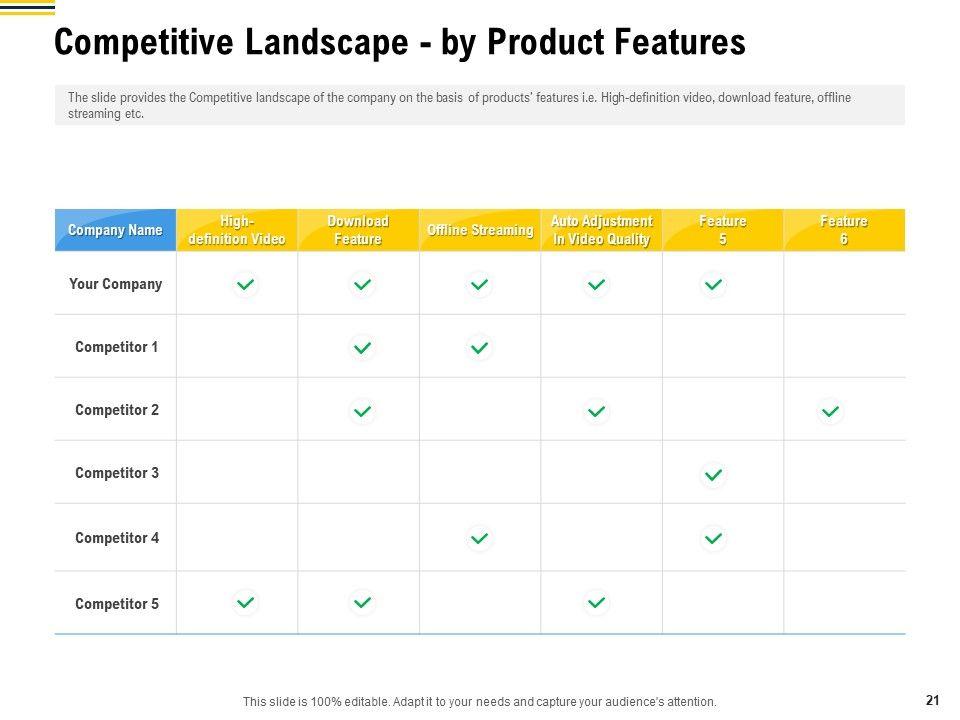Click Competitor 2's Auto Adjustment checkmark
960x720 pixels.
[x=596, y=411]
